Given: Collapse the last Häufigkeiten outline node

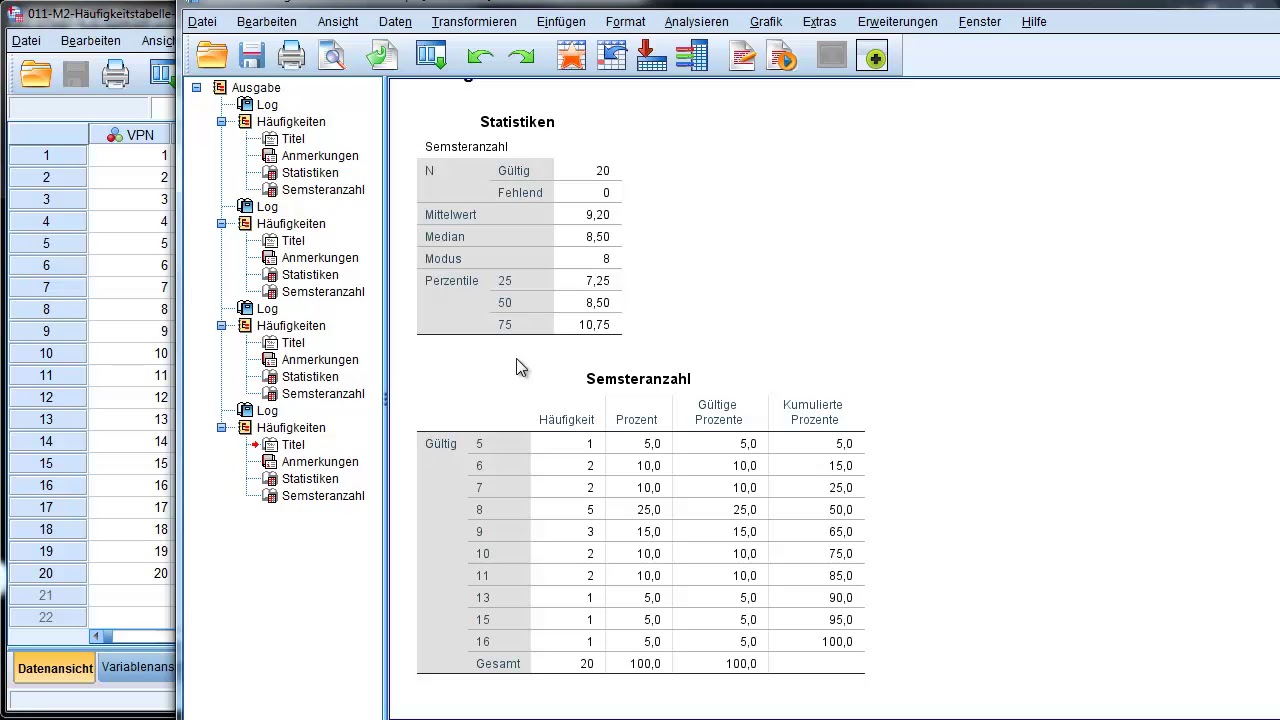Looking at the screenshot, I should point(222,428).
